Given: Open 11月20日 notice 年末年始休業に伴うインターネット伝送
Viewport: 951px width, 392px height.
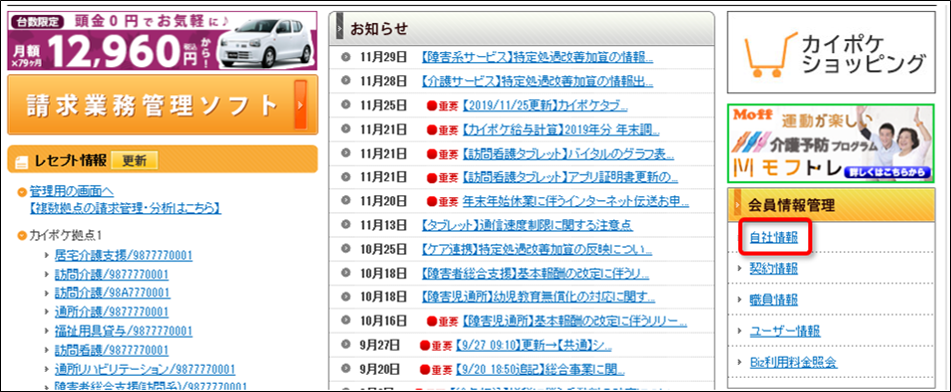Looking at the screenshot, I should [x=576, y=201].
